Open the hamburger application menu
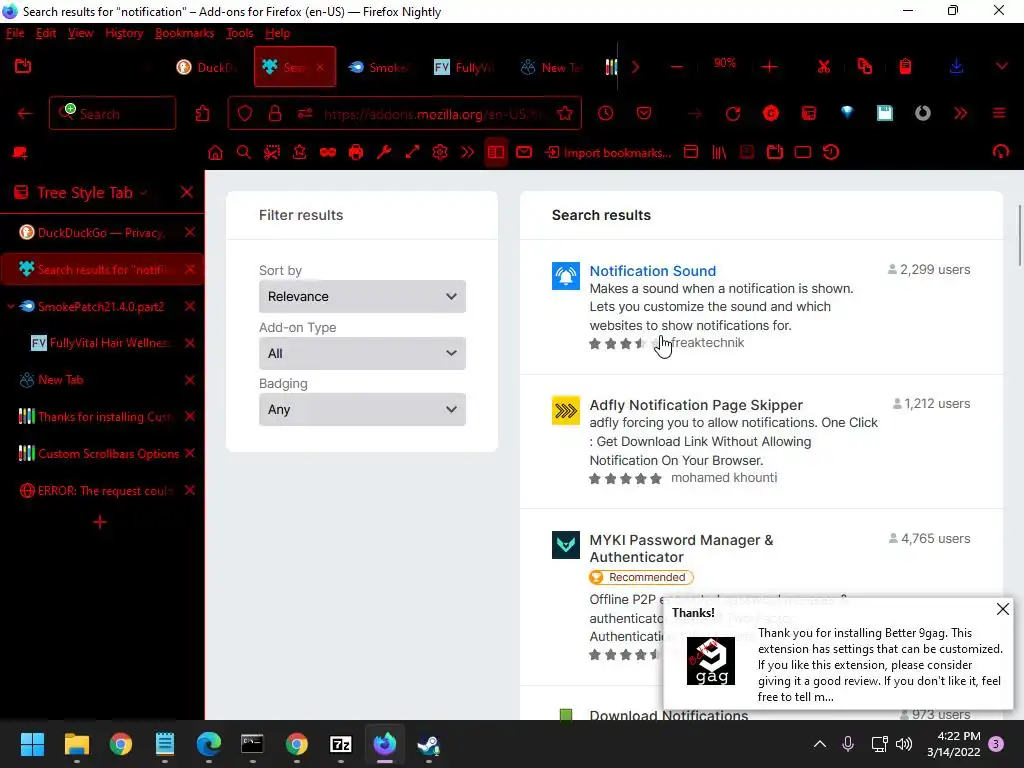 click(999, 114)
